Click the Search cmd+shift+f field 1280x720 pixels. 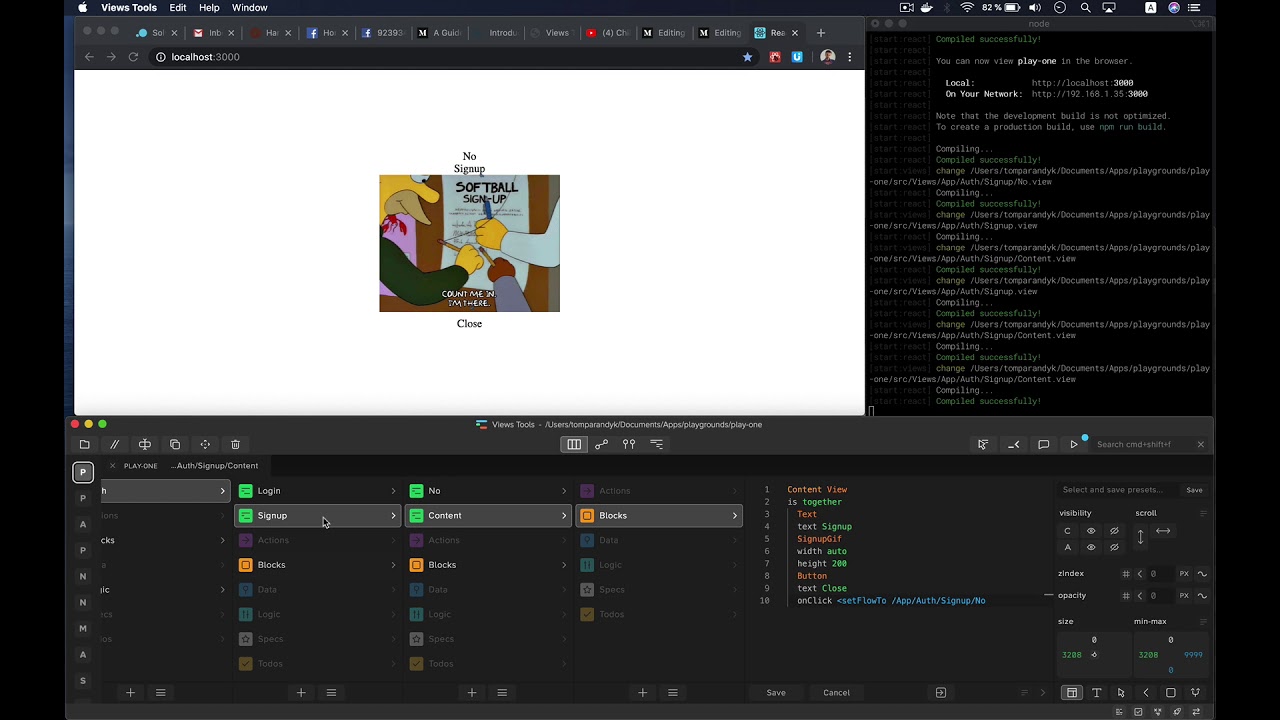(1143, 444)
